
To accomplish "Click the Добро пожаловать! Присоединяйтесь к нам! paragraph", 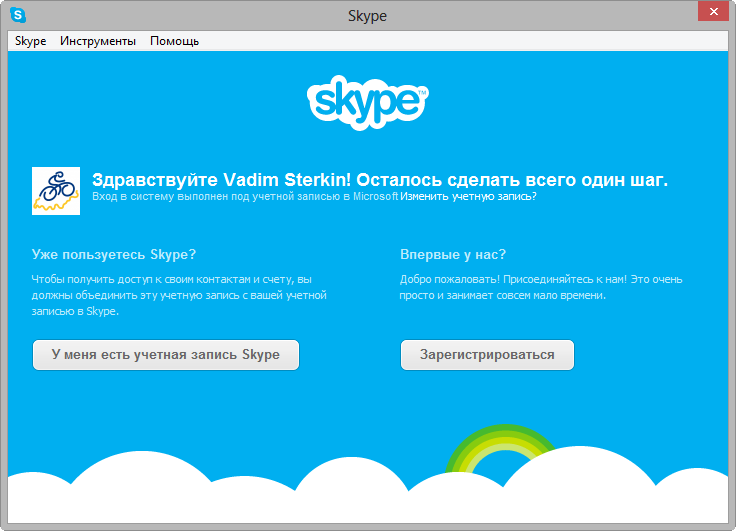I will coord(541,287).
